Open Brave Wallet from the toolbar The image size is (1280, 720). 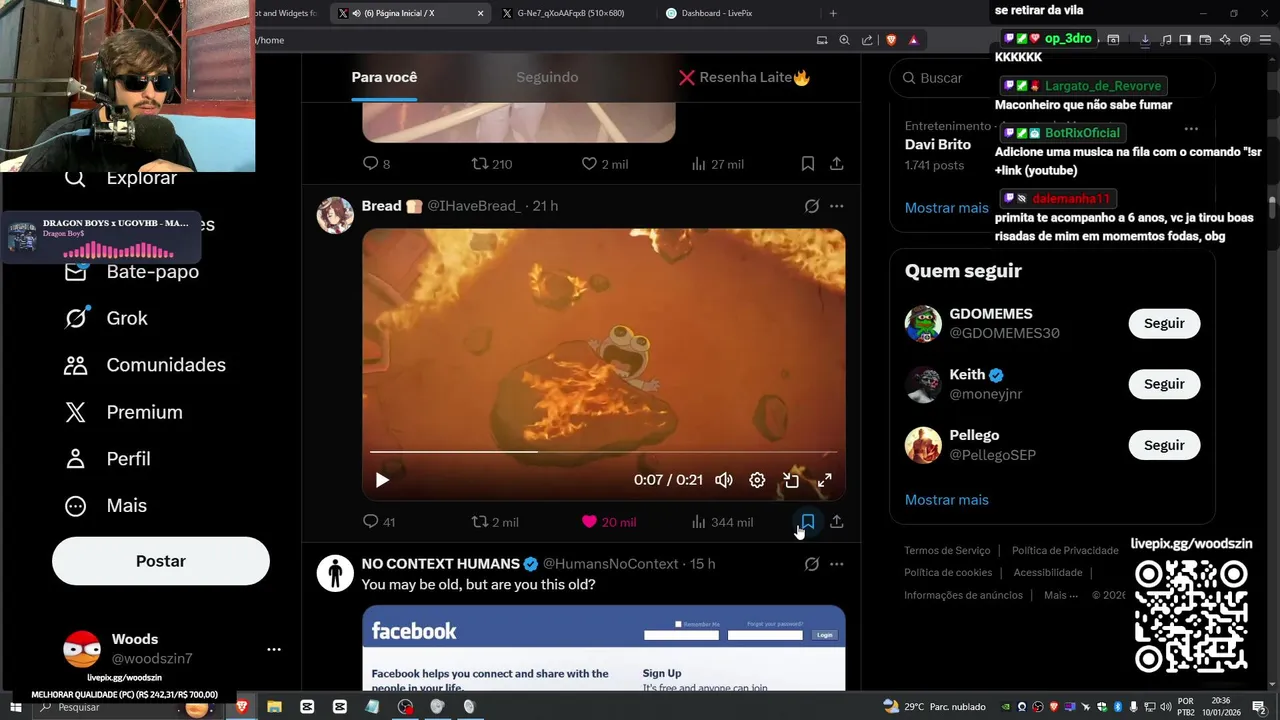(1205, 40)
